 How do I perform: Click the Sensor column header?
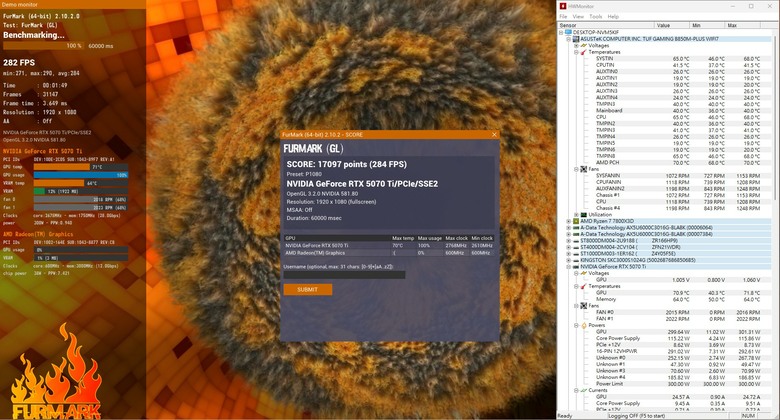coord(606,25)
